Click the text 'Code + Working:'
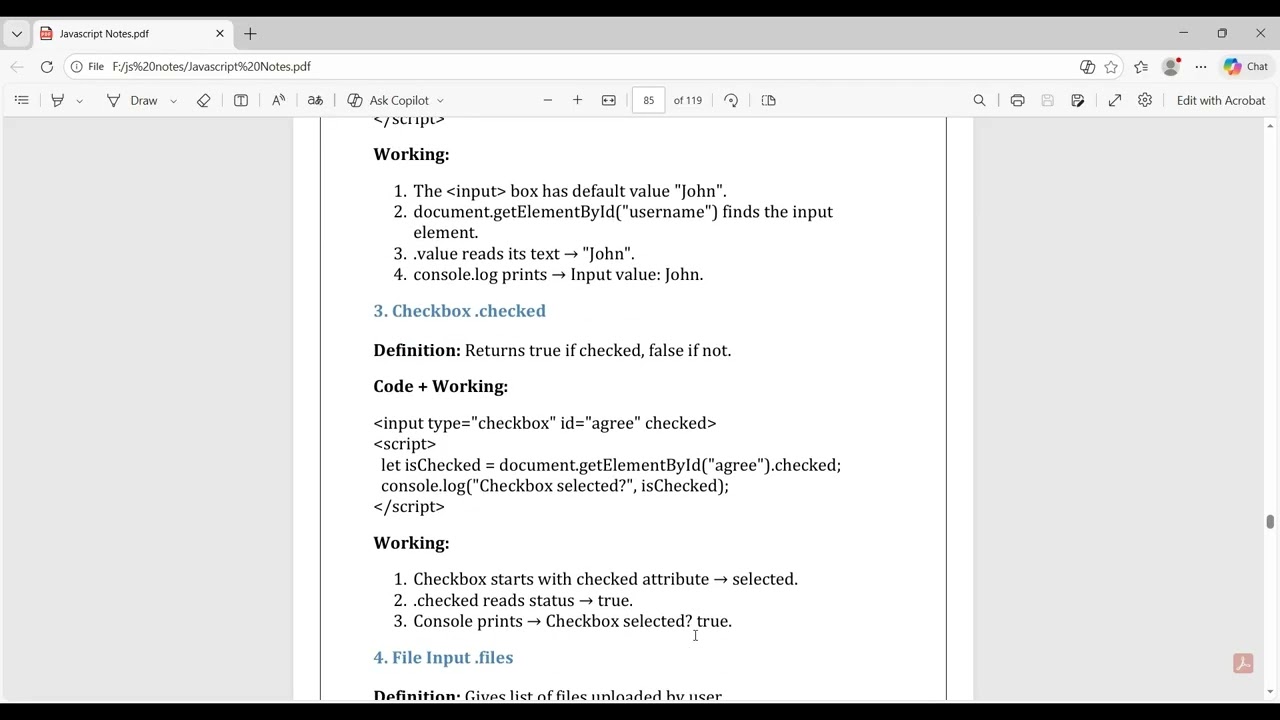 tap(441, 386)
